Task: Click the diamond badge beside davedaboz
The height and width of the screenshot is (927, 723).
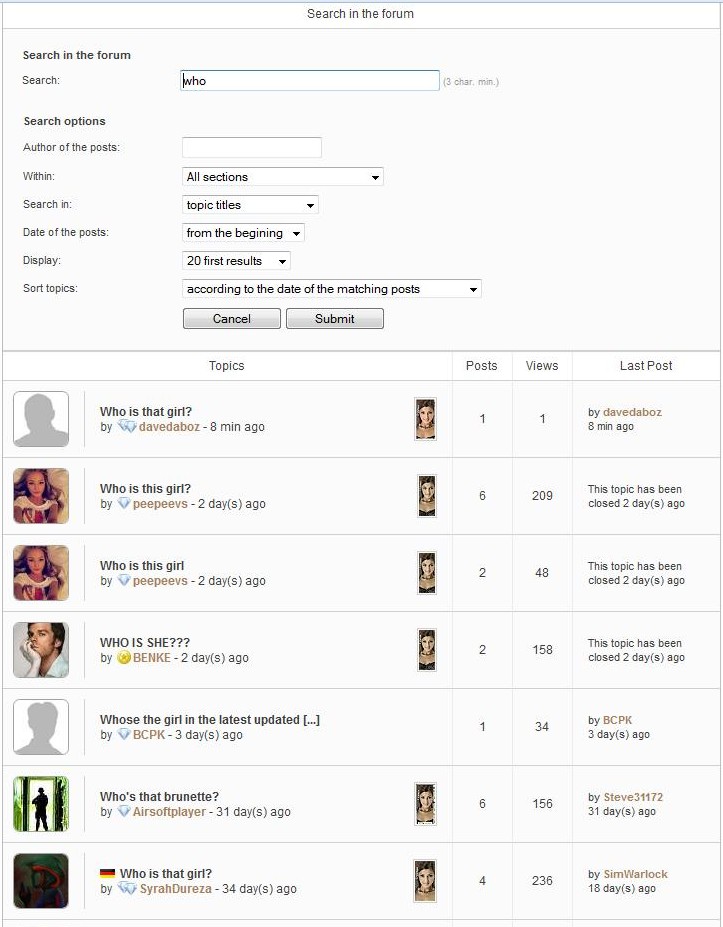Action: click(127, 426)
